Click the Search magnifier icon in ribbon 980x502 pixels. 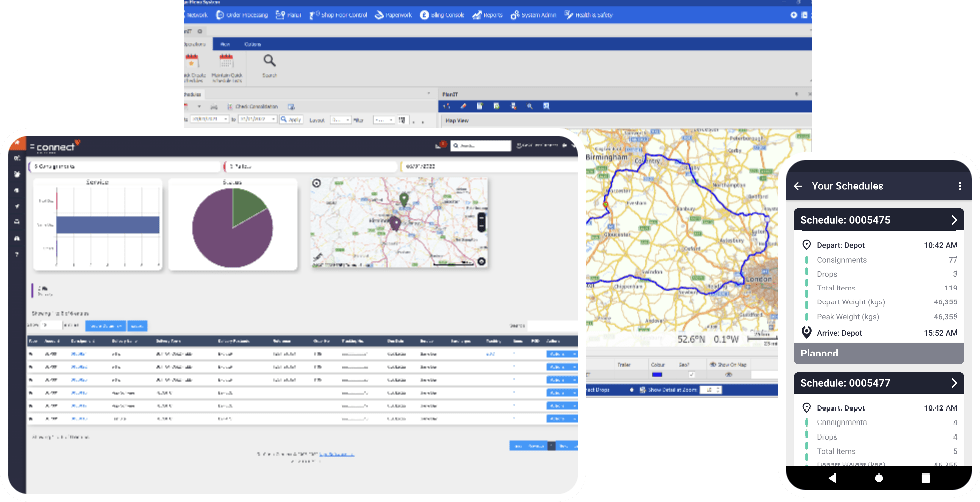[x=268, y=62]
